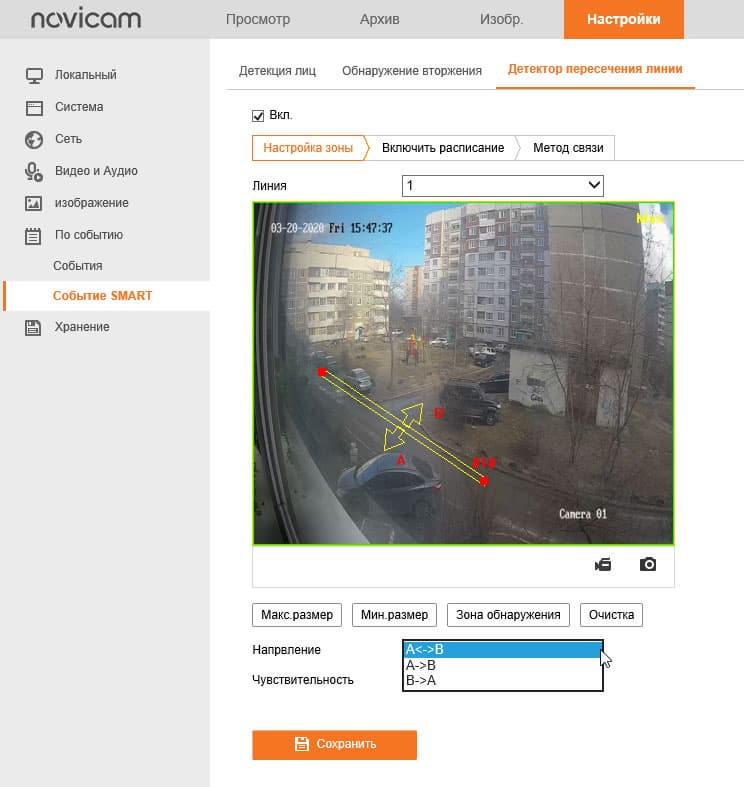Screen dimensions: 744x787
Task: Click the Очистка button
Action: pyautogui.click(x=611, y=615)
